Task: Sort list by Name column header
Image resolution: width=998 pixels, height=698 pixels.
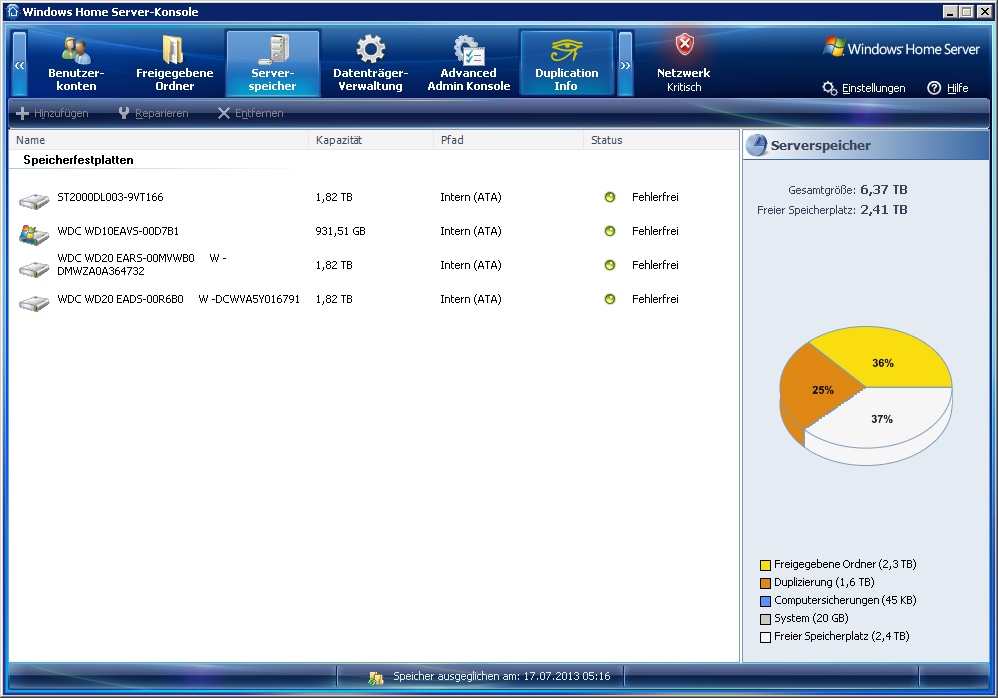Action: pyautogui.click(x=158, y=140)
